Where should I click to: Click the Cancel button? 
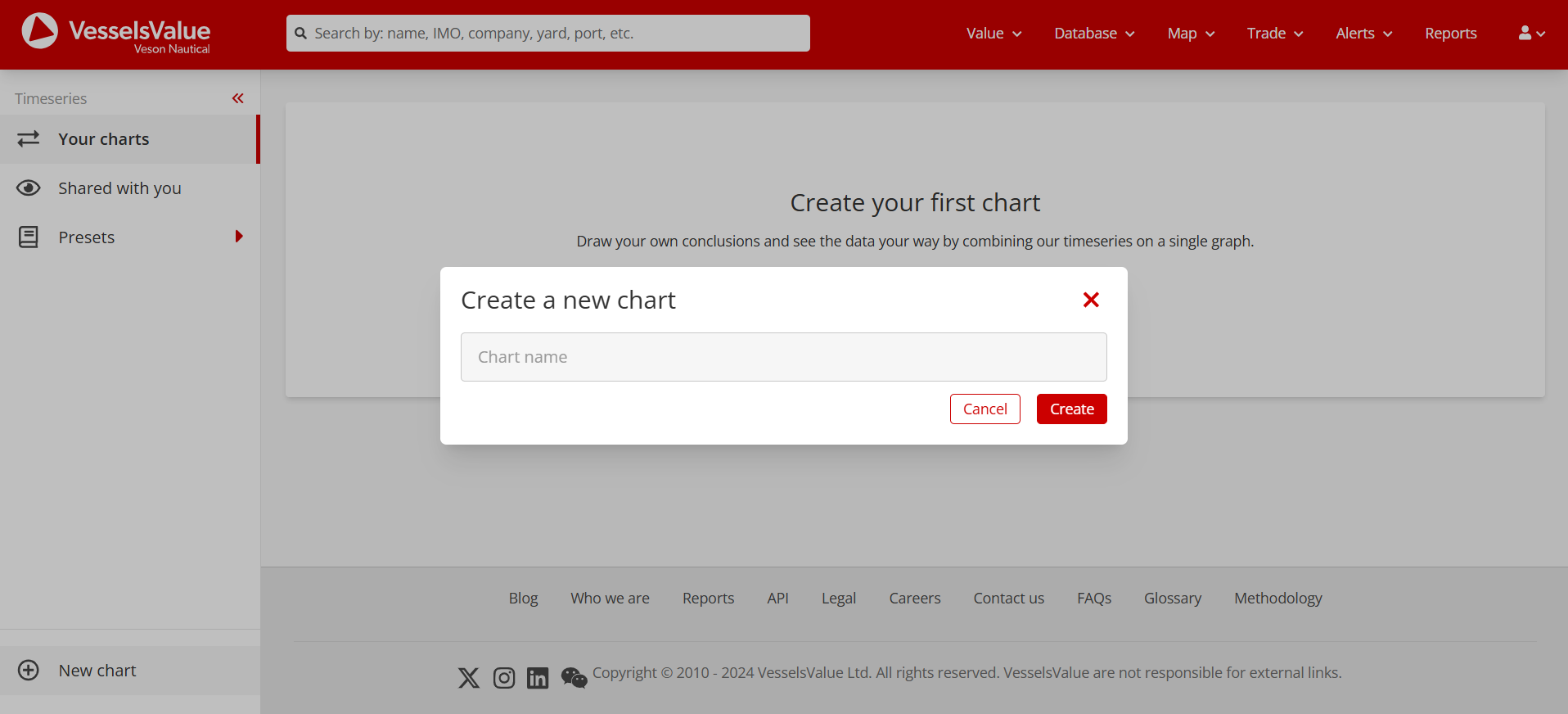985,409
